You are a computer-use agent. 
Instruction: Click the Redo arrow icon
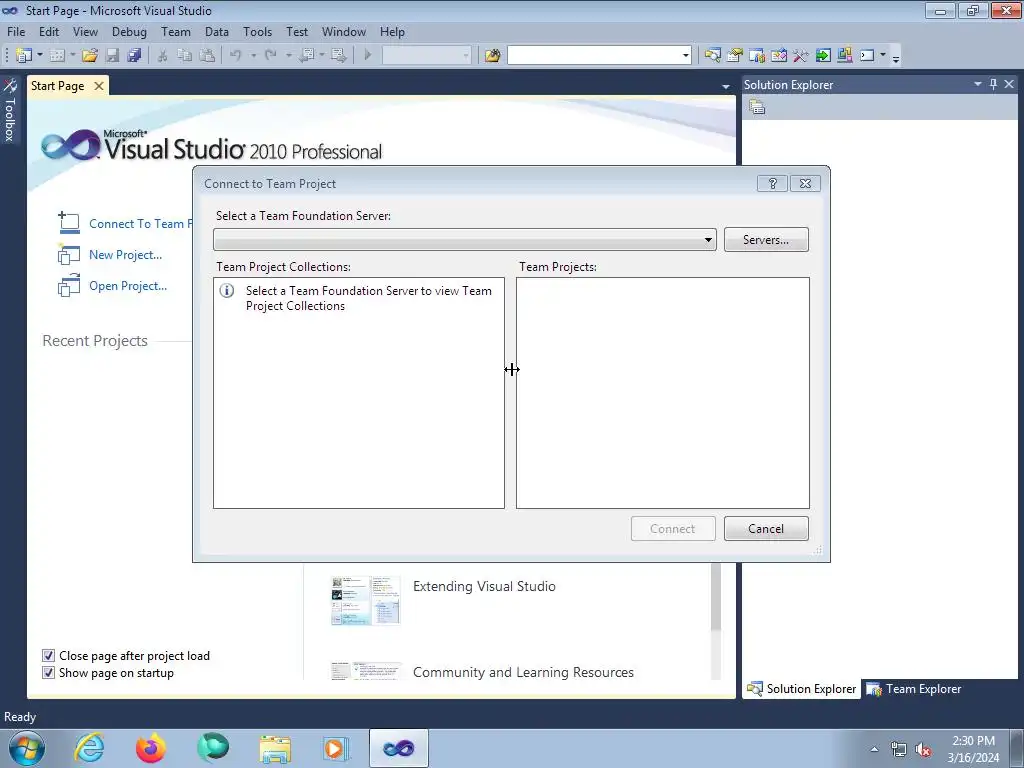(270, 56)
